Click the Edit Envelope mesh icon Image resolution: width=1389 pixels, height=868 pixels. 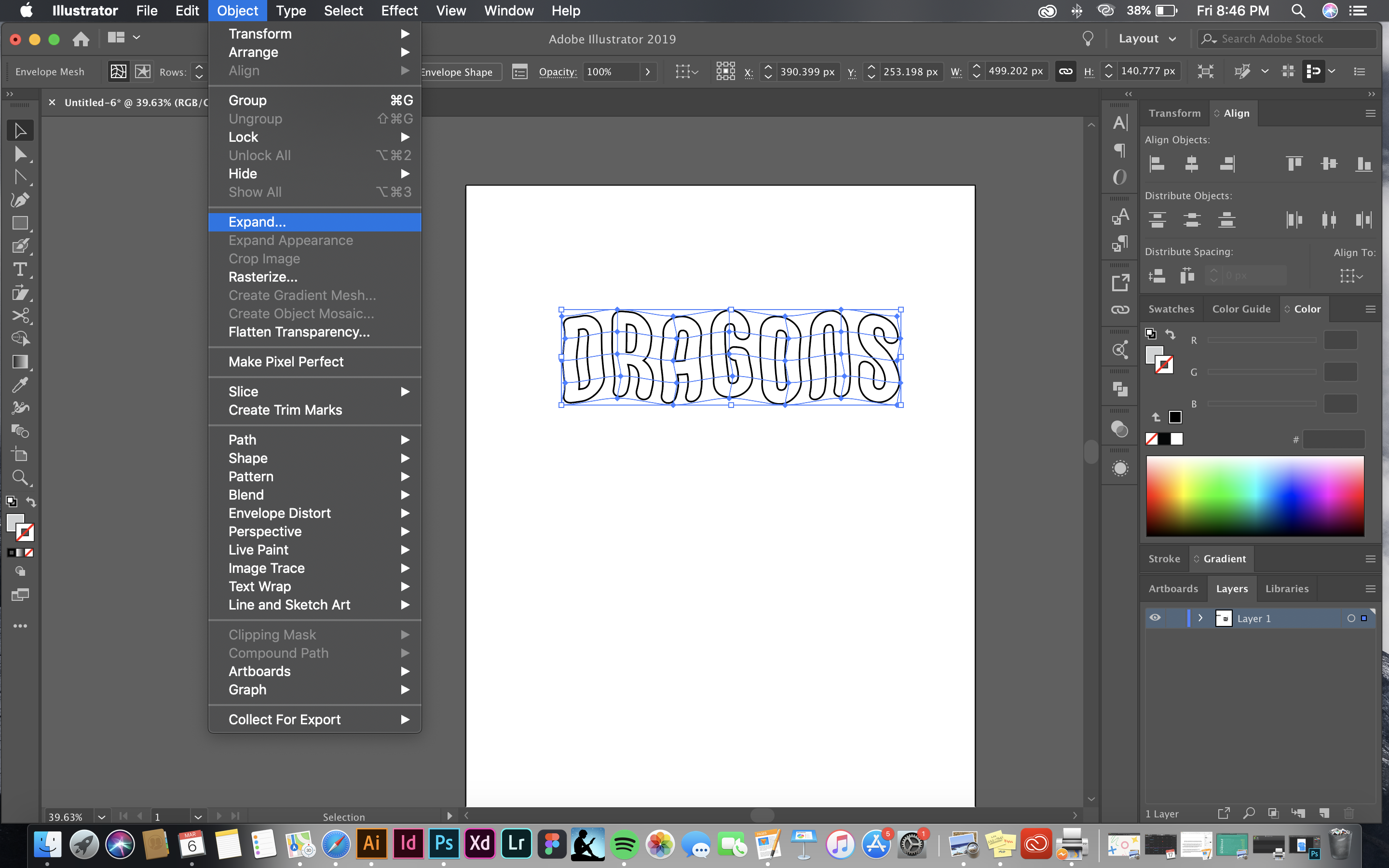pos(118,71)
